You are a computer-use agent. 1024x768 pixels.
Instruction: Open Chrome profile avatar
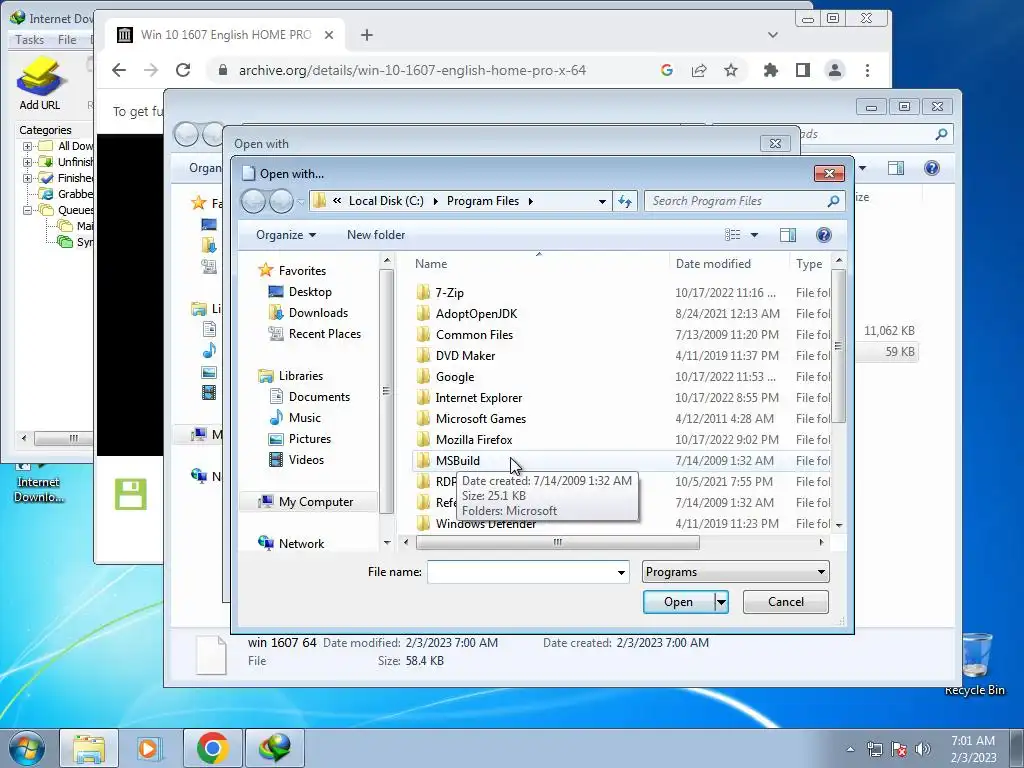tap(835, 70)
